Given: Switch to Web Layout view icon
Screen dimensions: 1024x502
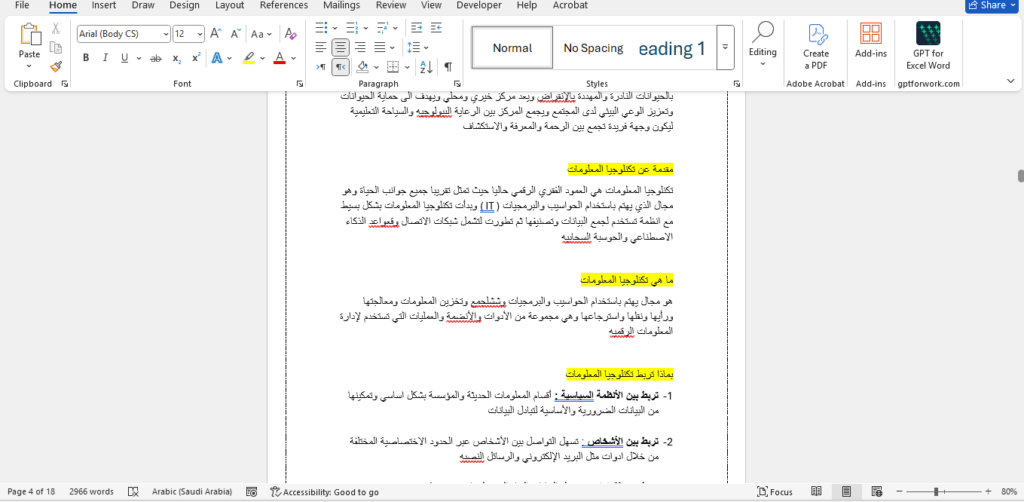Looking at the screenshot, I should click(877, 492).
